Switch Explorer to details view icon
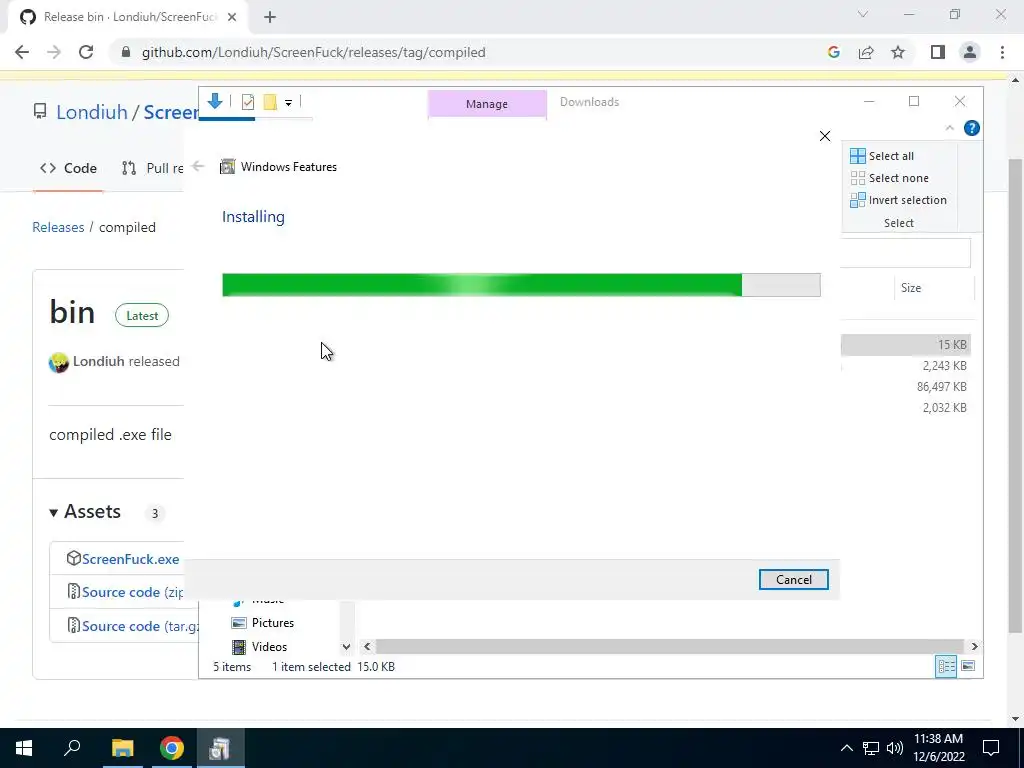Screen dimensions: 1024x768 click(946, 666)
